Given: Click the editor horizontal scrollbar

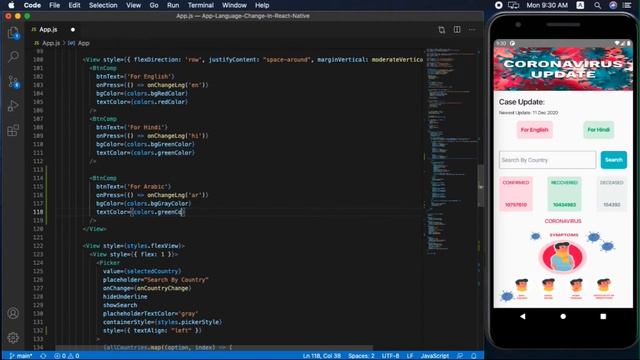Looking at the screenshot, I should click(213, 348).
